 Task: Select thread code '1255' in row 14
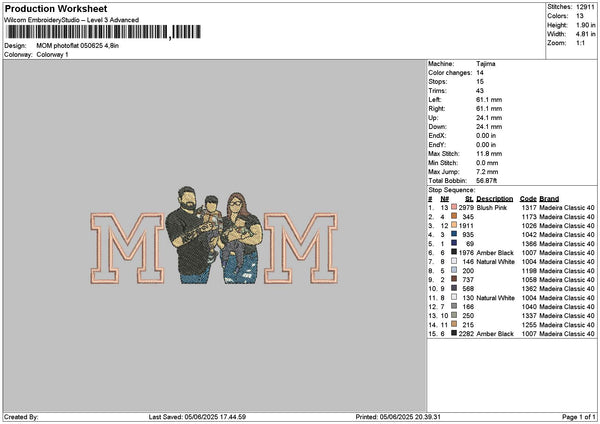point(529,325)
